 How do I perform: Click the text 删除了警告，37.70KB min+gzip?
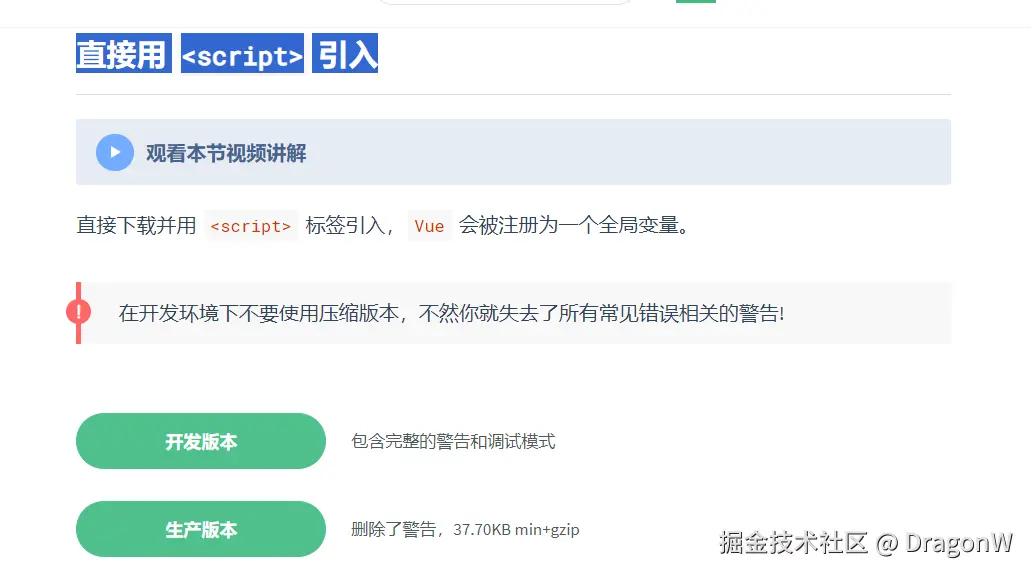[465, 530]
